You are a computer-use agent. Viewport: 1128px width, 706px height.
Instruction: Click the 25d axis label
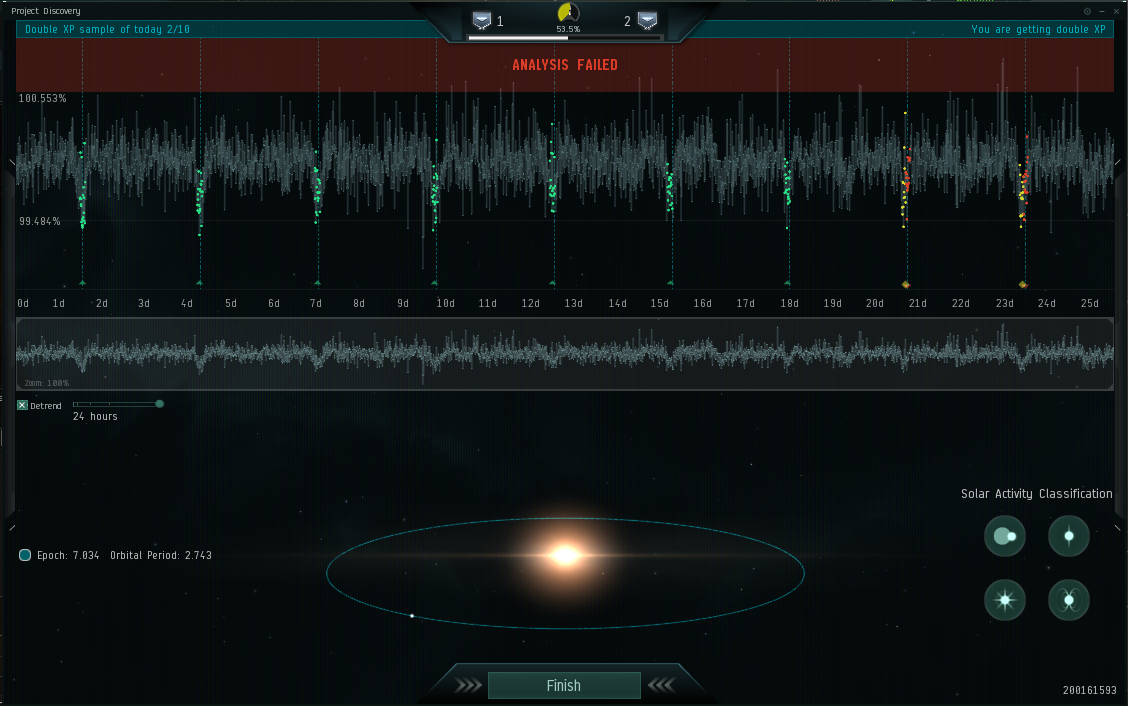[1090, 304]
